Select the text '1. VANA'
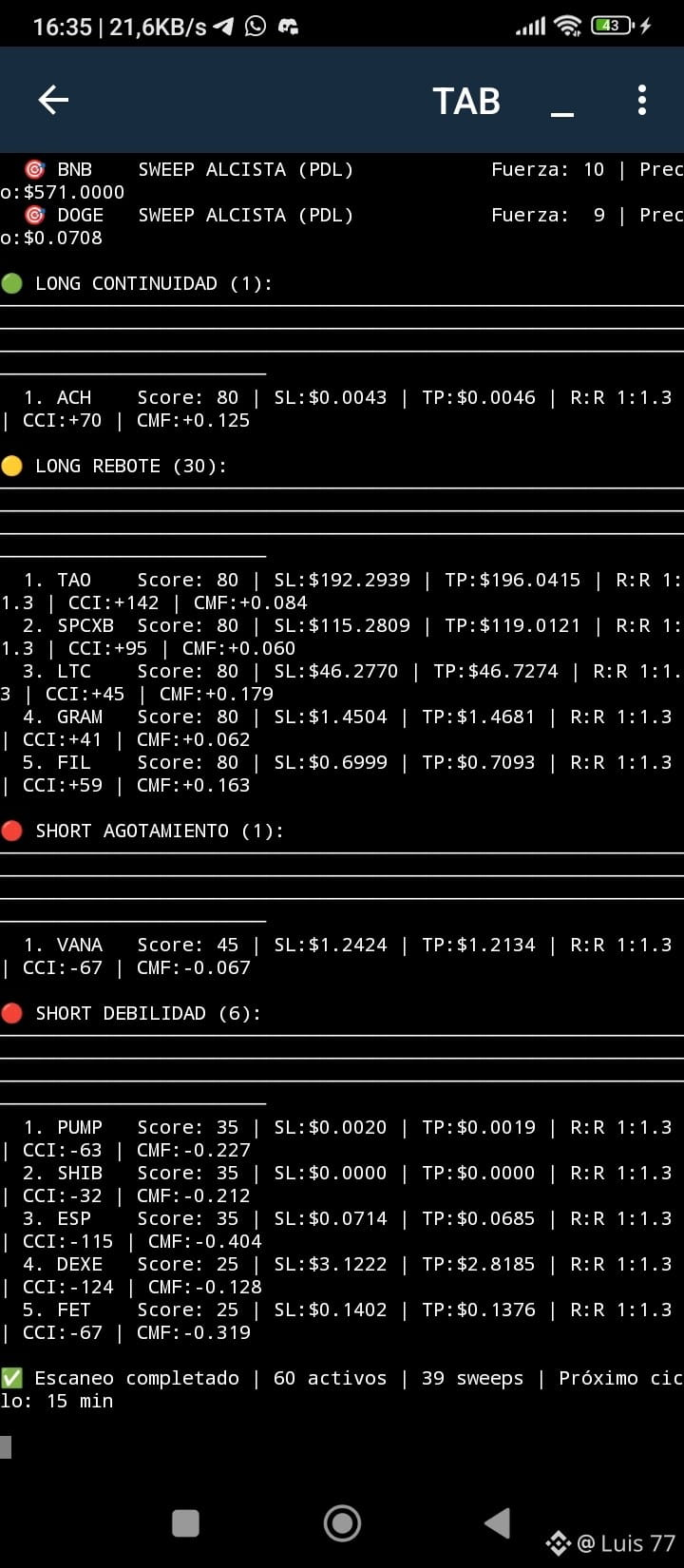 pyautogui.click(x=64, y=945)
